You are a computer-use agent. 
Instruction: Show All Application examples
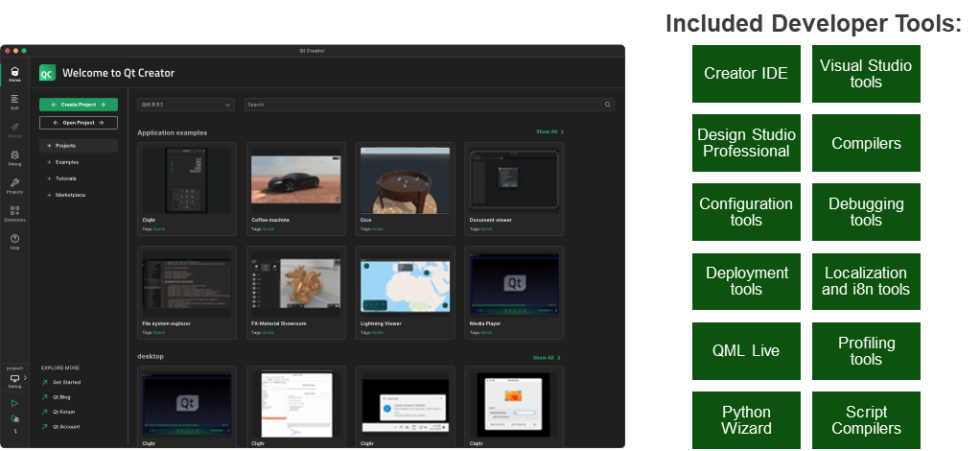point(550,132)
